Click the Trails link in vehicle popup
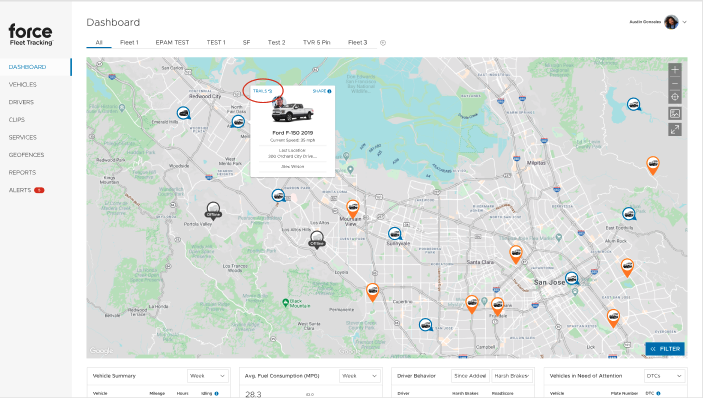 [263, 91]
